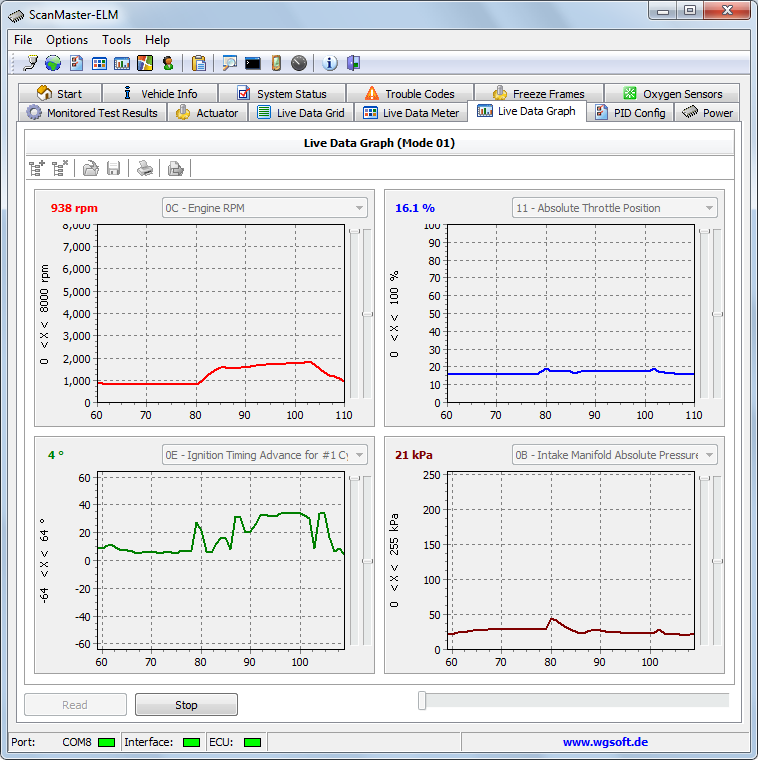Open the Intake Manifold Absolute Pressure dropdown
The image size is (758, 760).
614,455
